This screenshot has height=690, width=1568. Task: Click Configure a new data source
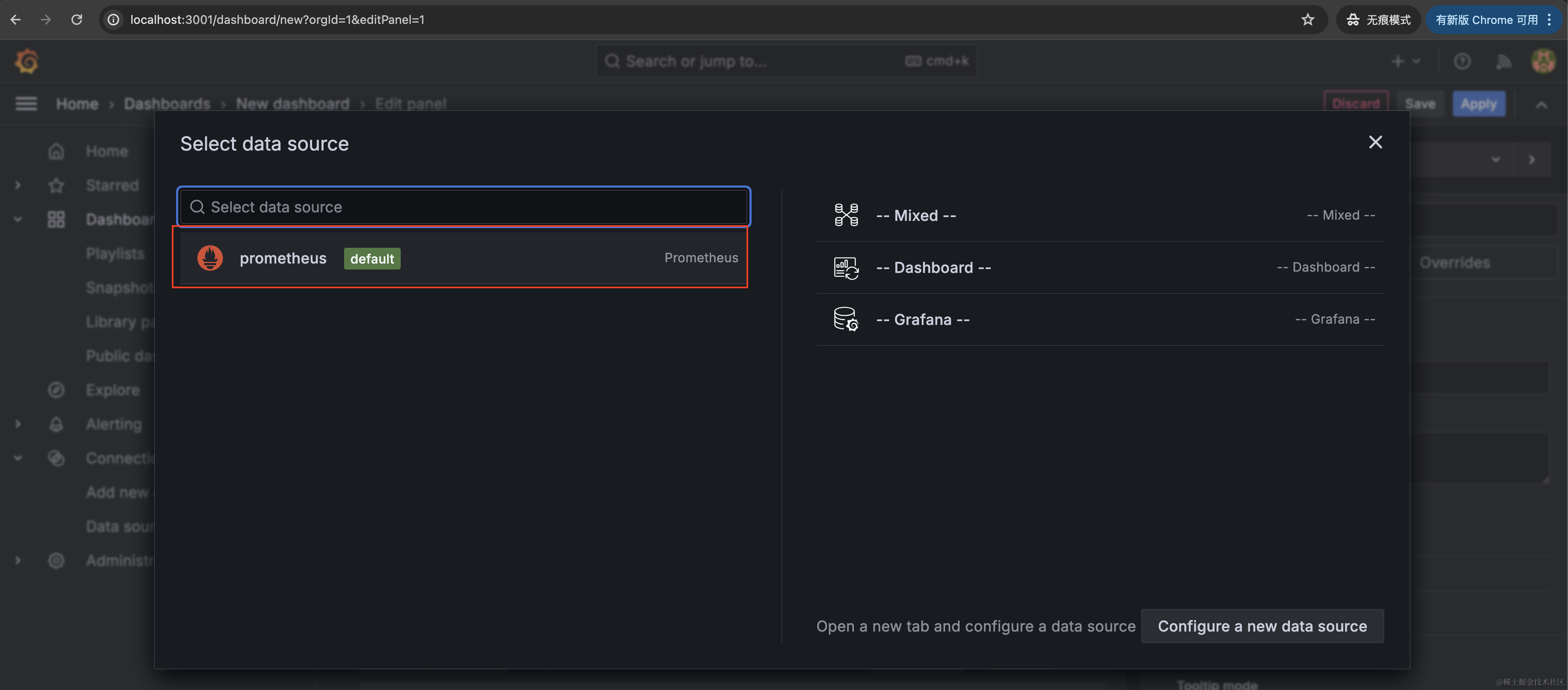1262,626
